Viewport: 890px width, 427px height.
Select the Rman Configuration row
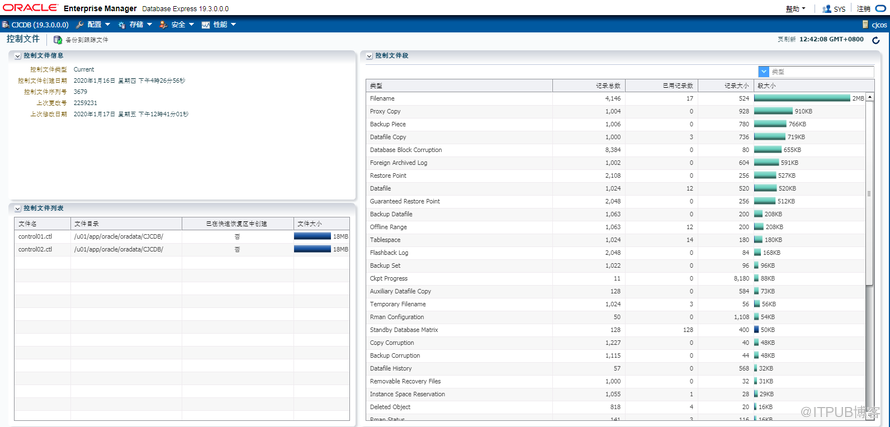616,317
